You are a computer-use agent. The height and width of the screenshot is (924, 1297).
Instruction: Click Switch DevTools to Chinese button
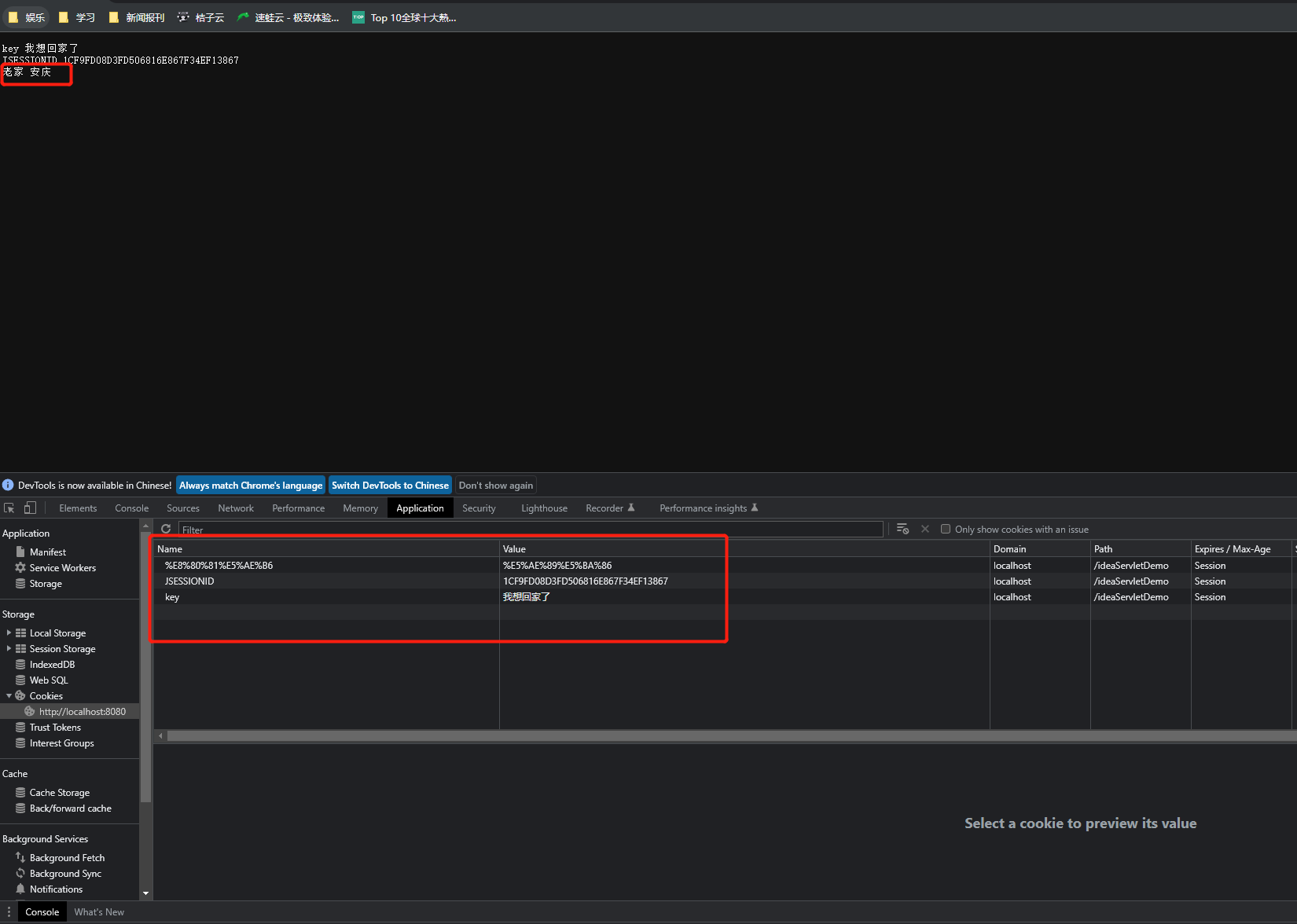pos(390,485)
